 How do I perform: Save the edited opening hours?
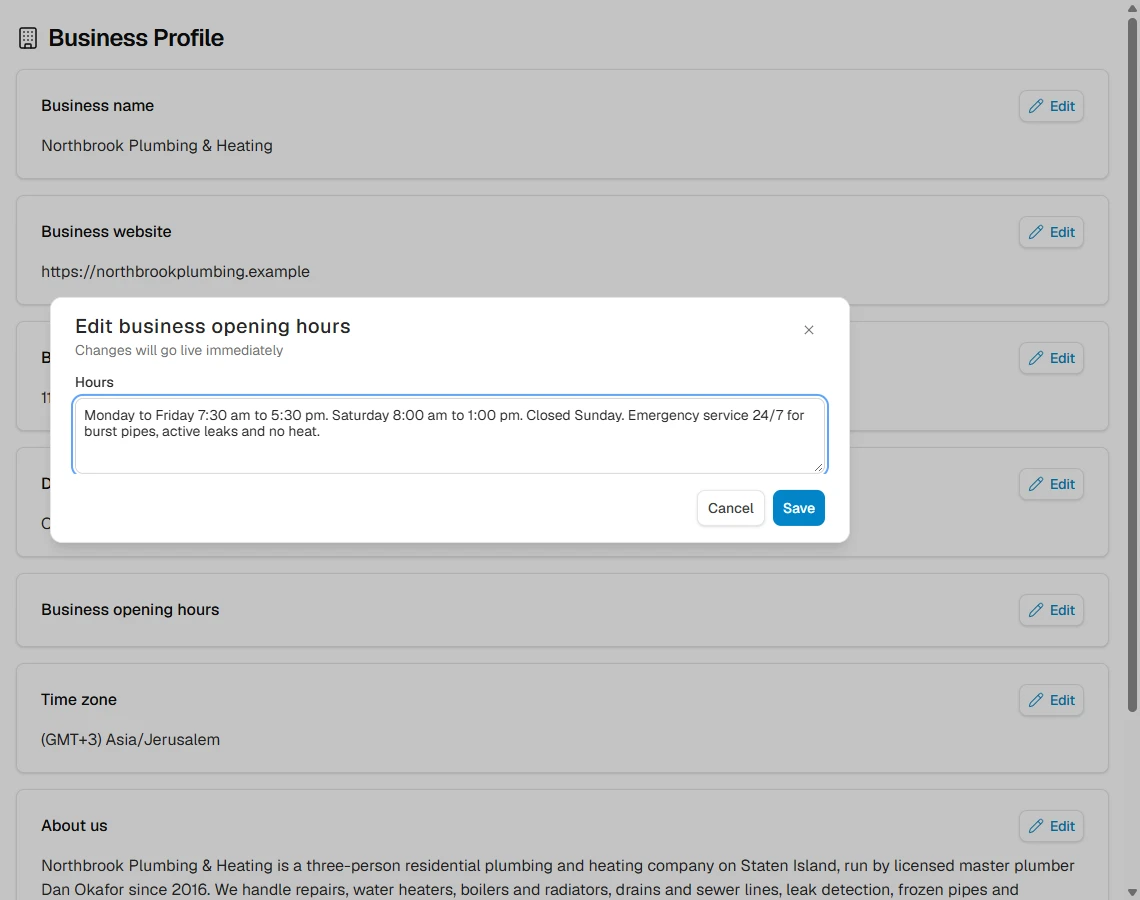[798, 508]
